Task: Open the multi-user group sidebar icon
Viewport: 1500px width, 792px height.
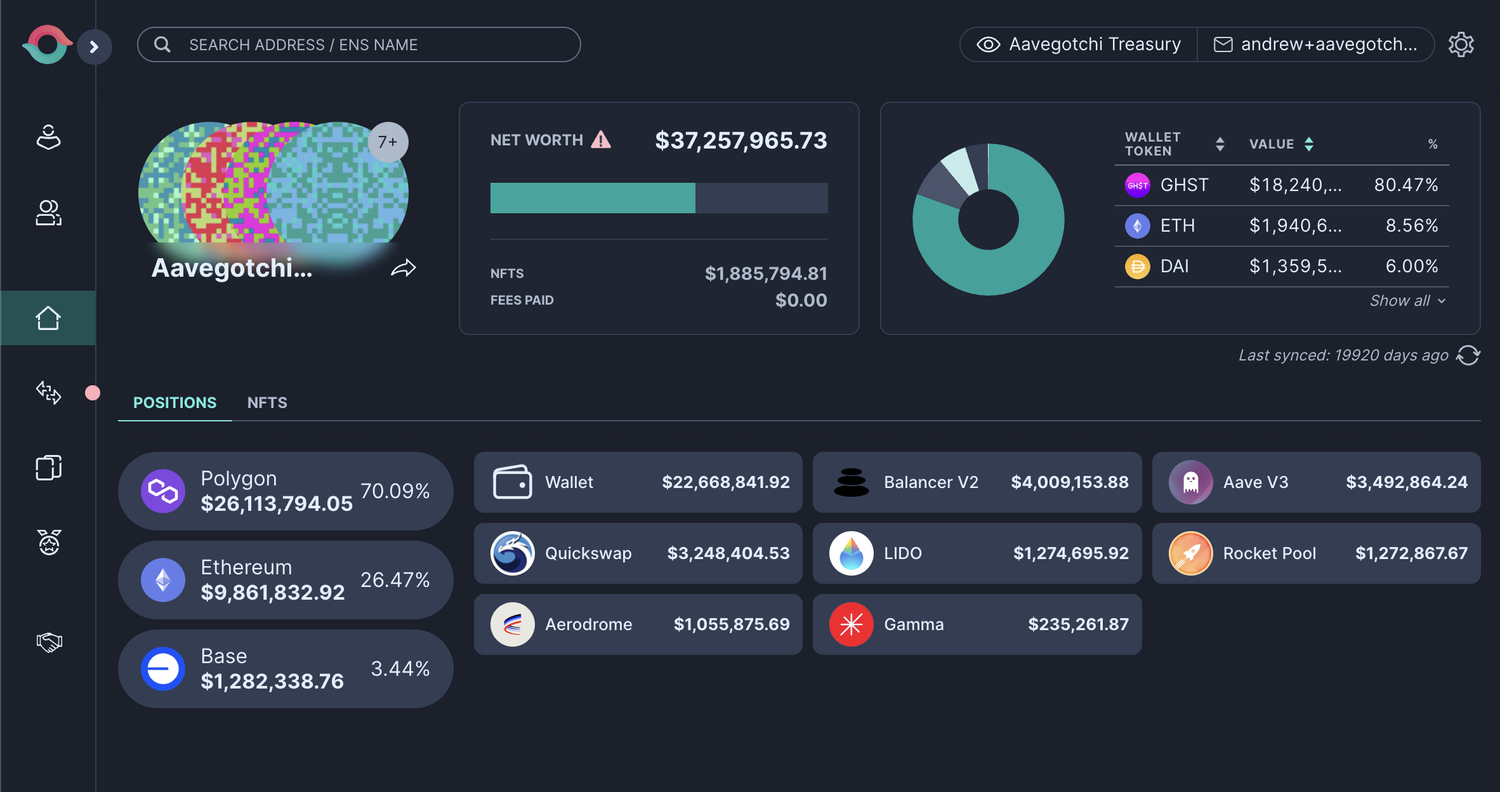Action: pyautogui.click(x=48, y=212)
